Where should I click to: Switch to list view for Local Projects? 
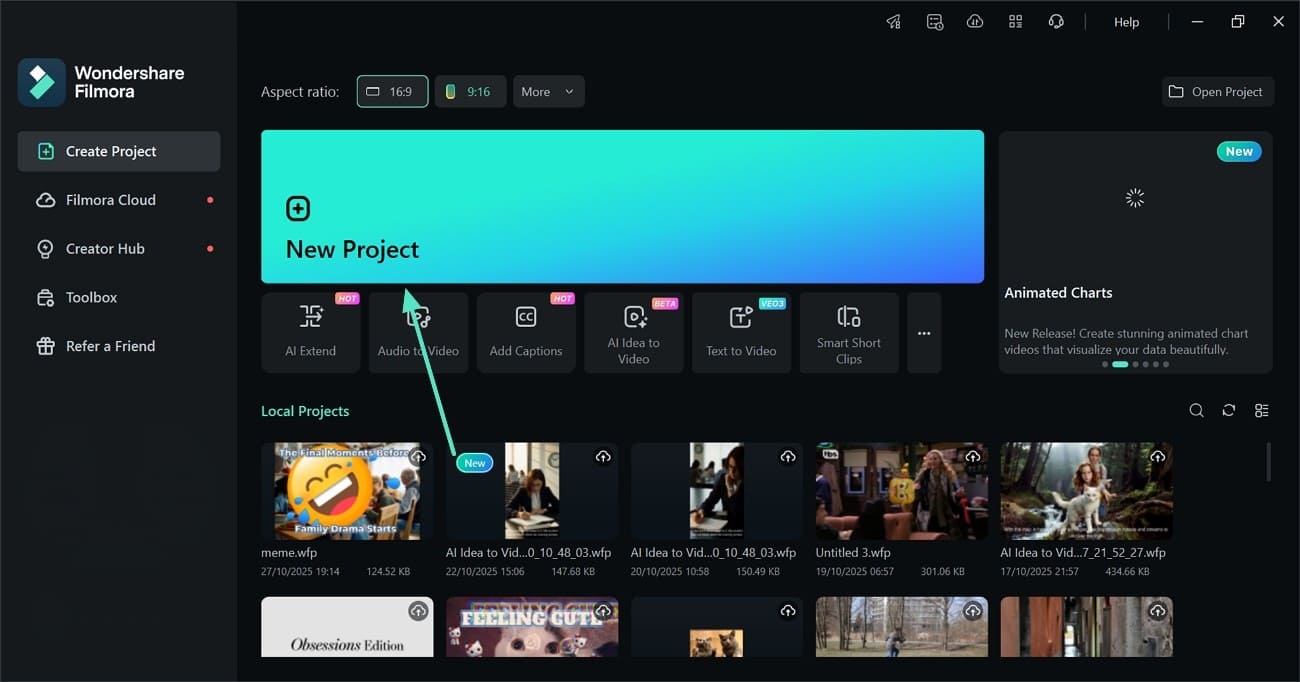coord(1261,410)
